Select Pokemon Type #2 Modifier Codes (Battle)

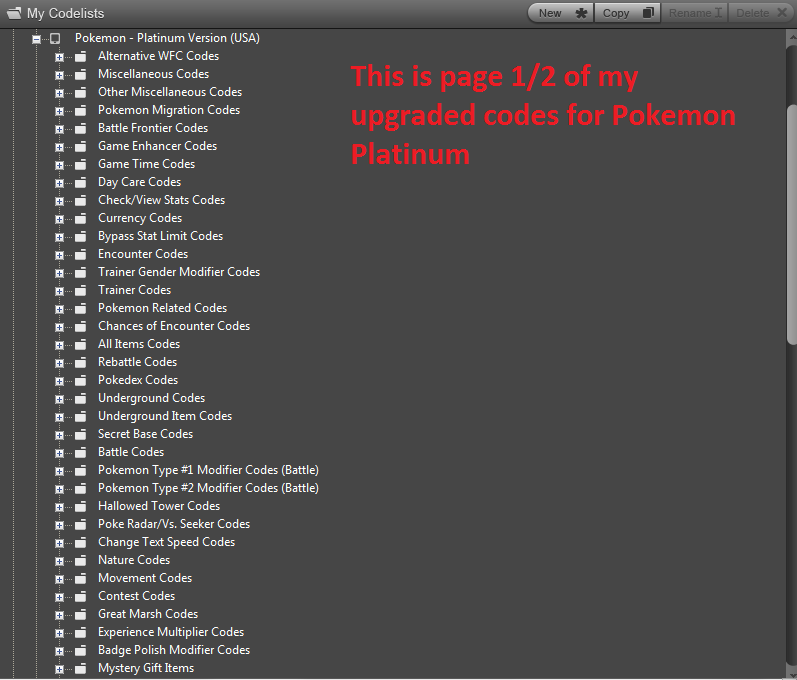[208, 488]
